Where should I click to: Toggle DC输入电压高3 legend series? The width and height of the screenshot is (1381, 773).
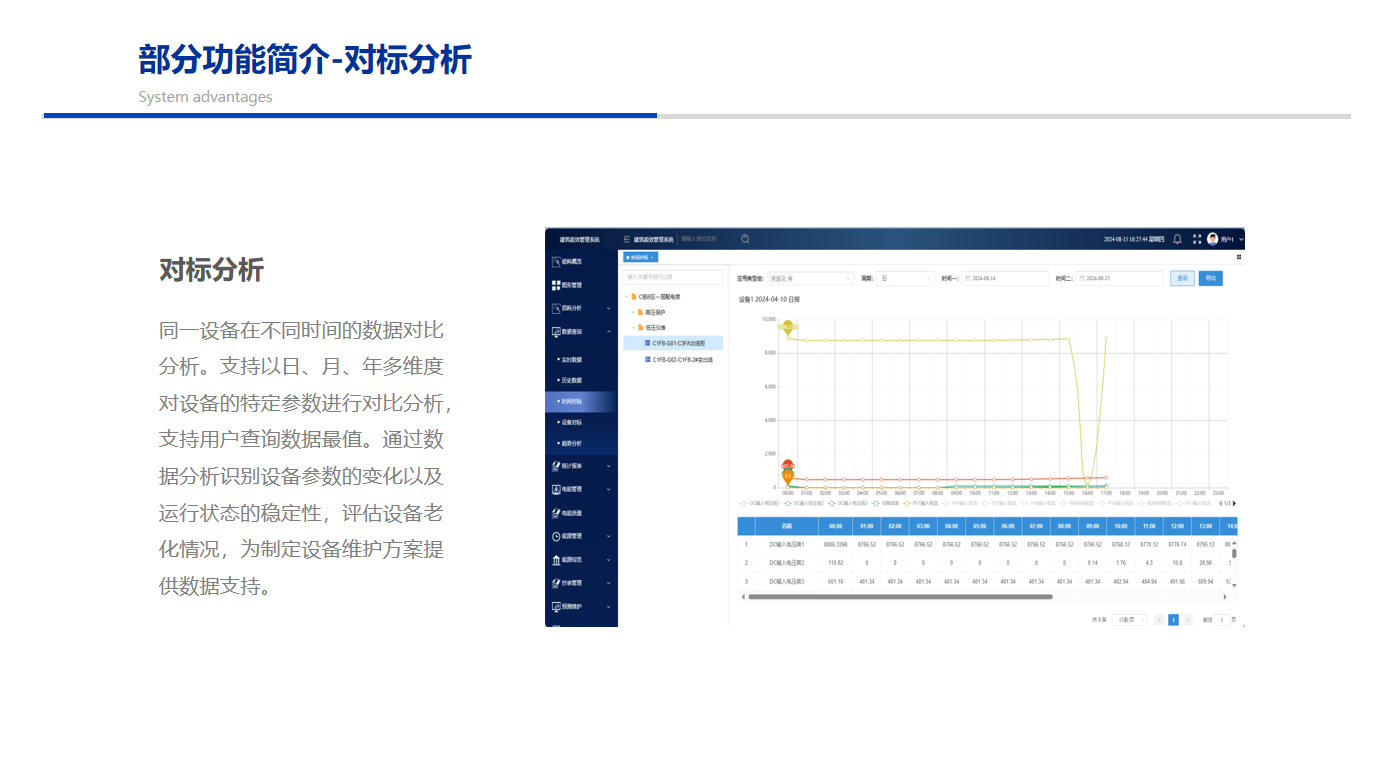(x=848, y=503)
